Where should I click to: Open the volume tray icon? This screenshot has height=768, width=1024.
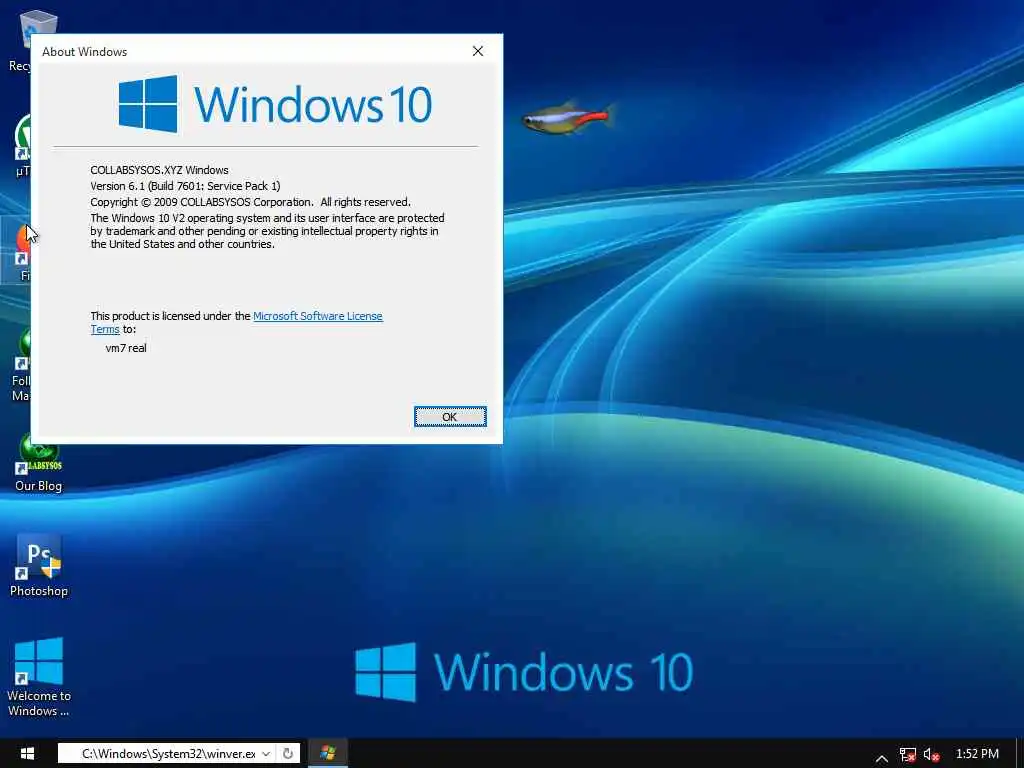932,755
